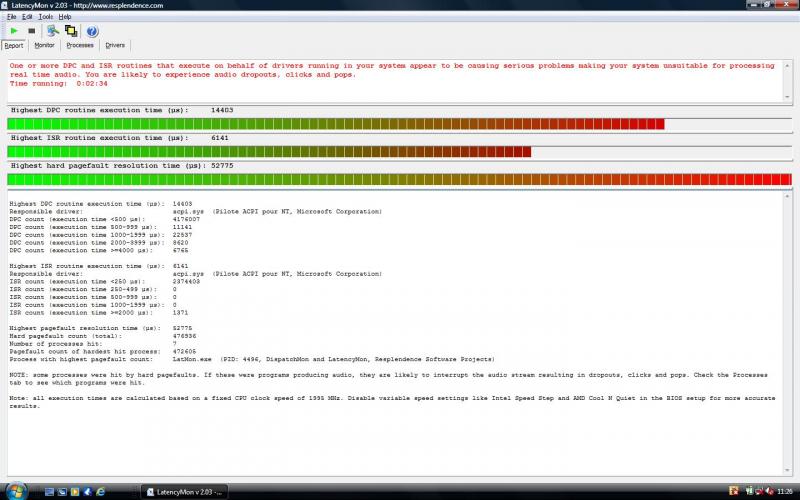Image resolution: width=800 pixels, height=500 pixels.
Task: Click the 'Number of processes hit' line
Action: click(x=93, y=344)
